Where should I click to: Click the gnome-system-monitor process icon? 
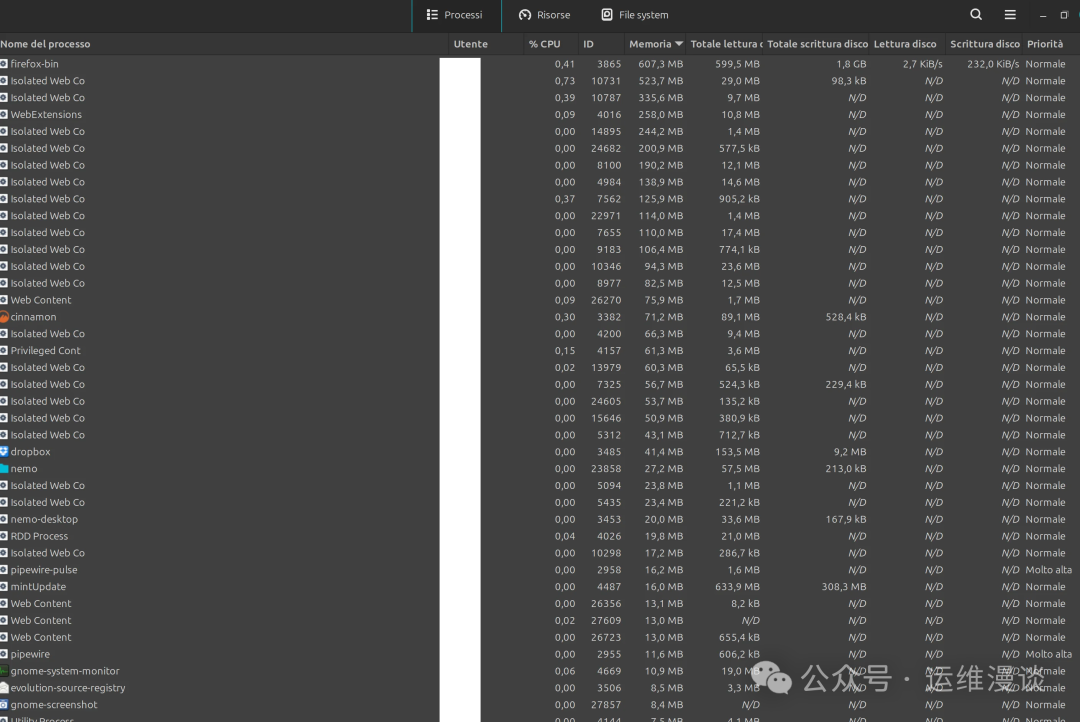(x=4, y=671)
